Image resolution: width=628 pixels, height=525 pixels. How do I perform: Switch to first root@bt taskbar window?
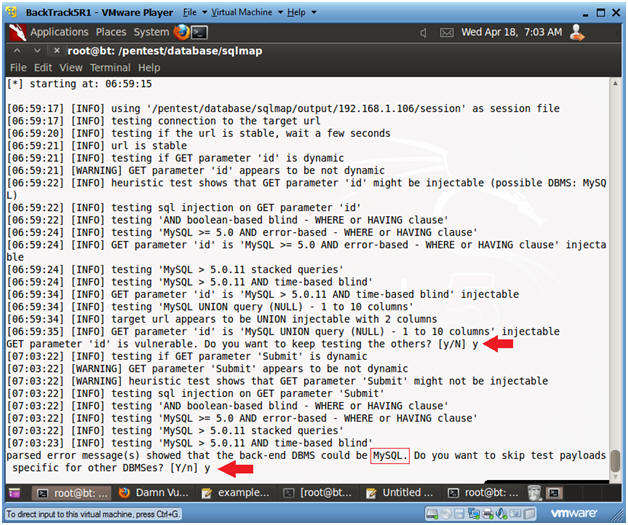71,493
